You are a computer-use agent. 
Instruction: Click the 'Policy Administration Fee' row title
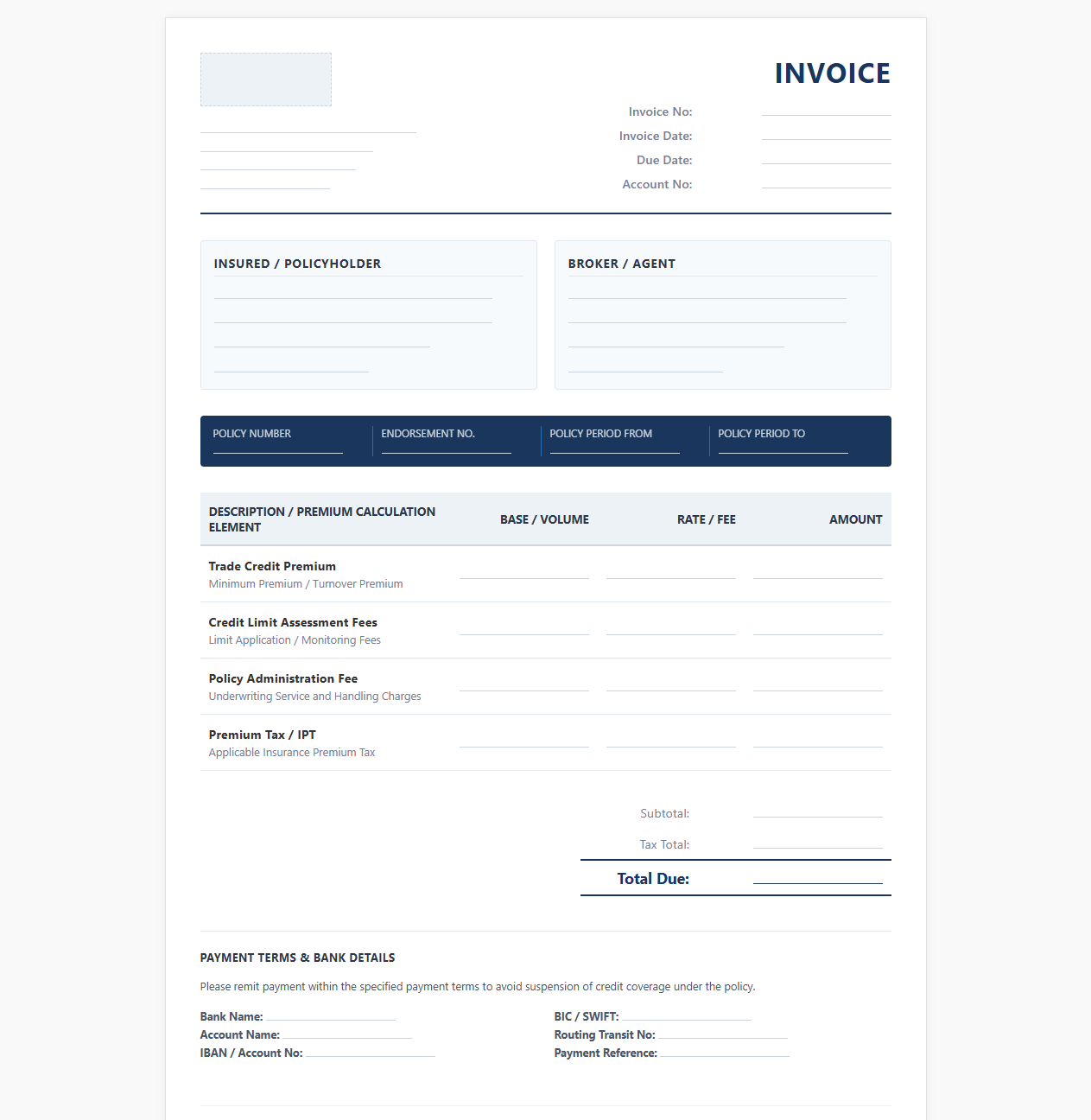pyautogui.click(x=283, y=678)
